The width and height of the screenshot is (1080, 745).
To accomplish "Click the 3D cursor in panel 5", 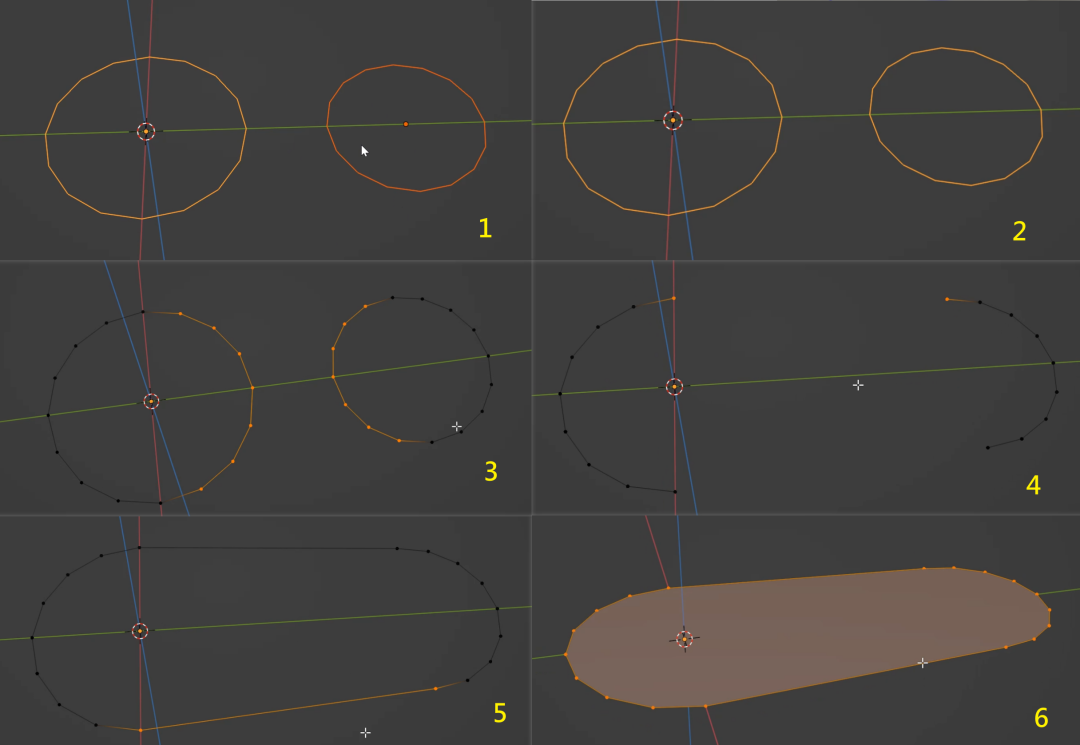I will click(140, 631).
